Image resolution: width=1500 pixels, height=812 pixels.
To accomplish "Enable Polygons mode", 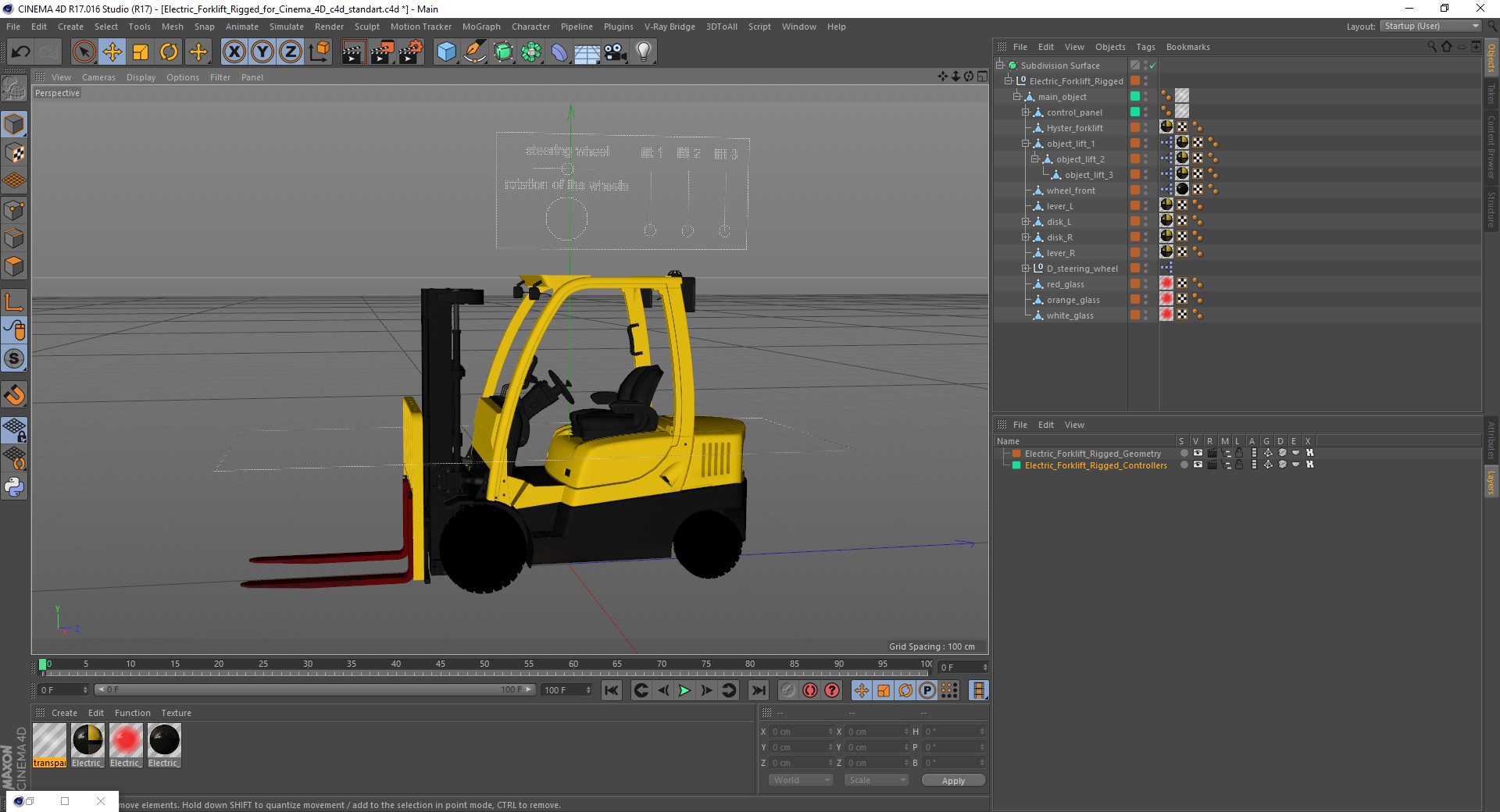I will tap(14, 266).
